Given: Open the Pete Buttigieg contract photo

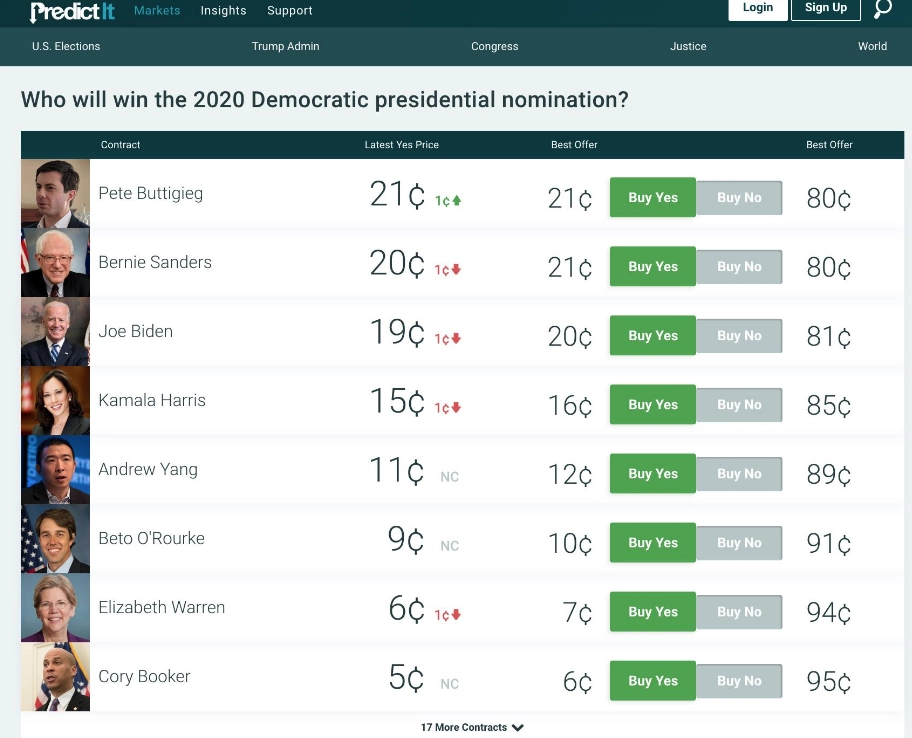Looking at the screenshot, I should tap(55, 194).
